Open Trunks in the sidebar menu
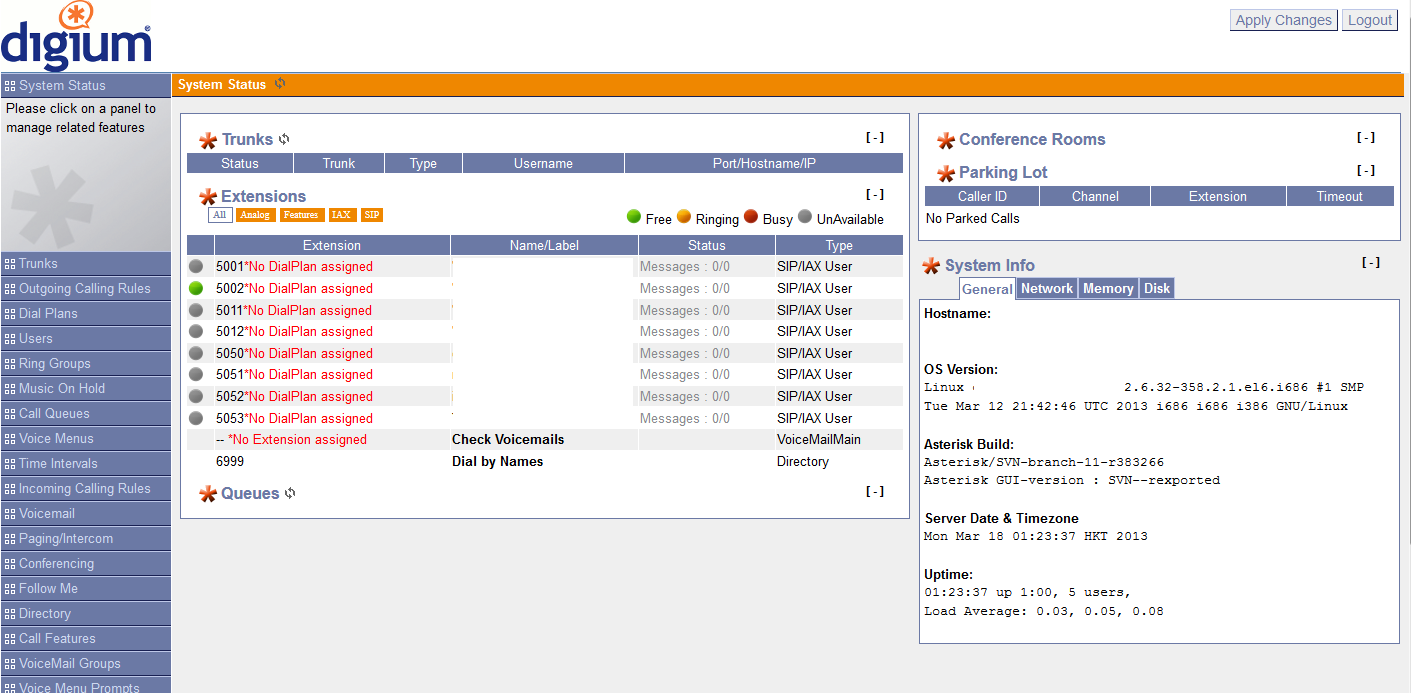 click(x=85, y=264)
